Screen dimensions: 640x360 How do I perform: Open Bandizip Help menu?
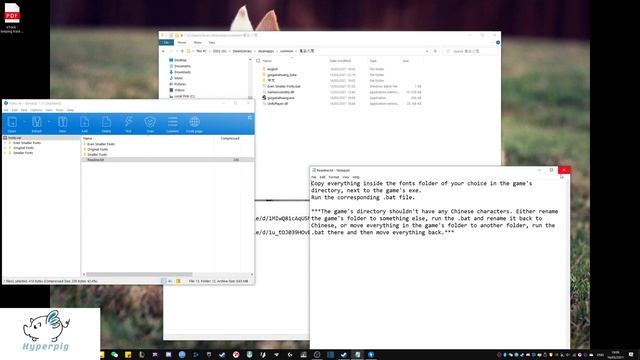70,110
